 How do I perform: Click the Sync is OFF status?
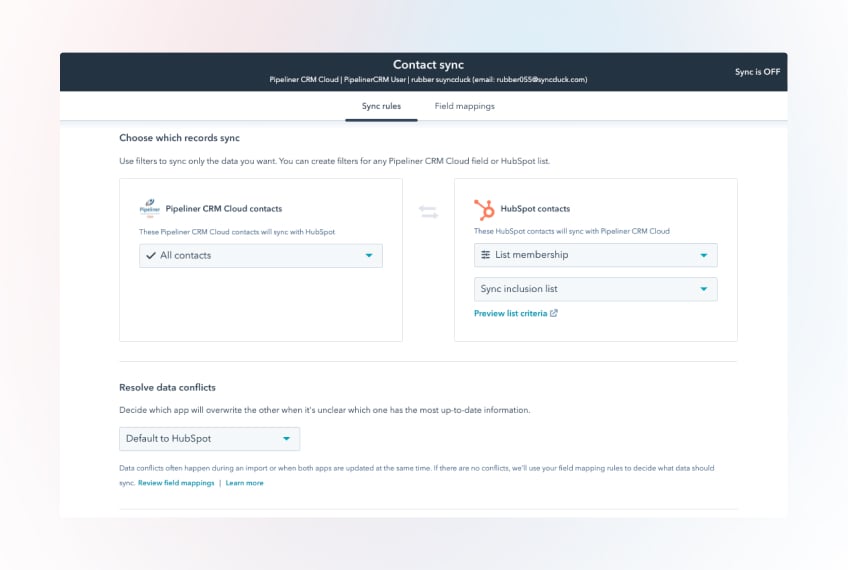(x=757, y=72)
